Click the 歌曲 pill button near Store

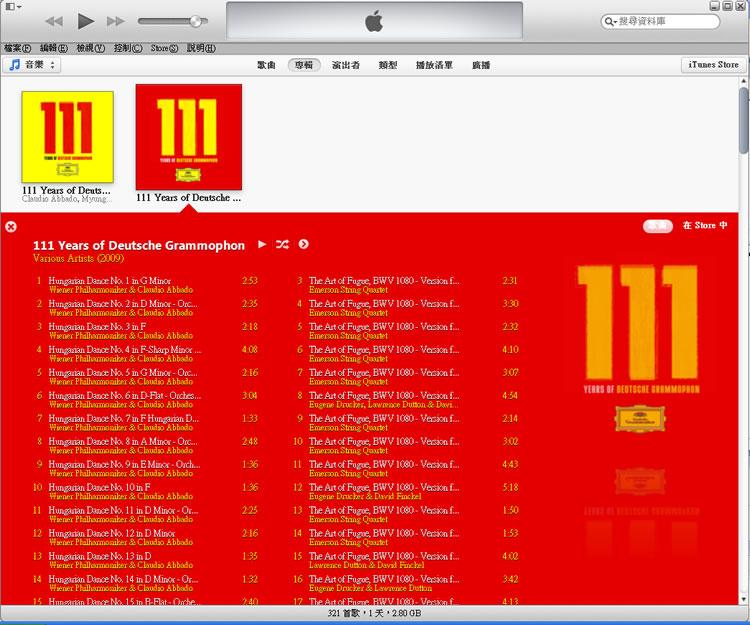tap(658, 226)
